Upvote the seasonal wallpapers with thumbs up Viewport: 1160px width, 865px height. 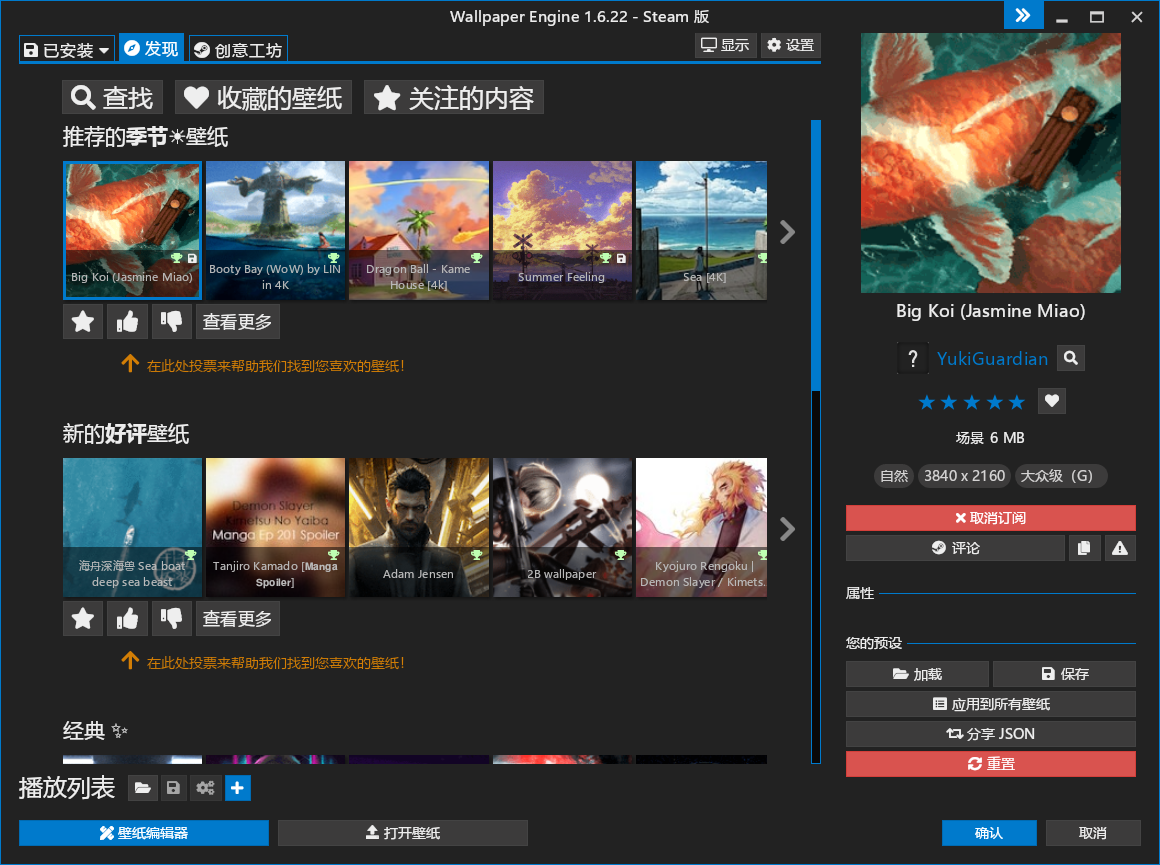[x=126, y=321]
